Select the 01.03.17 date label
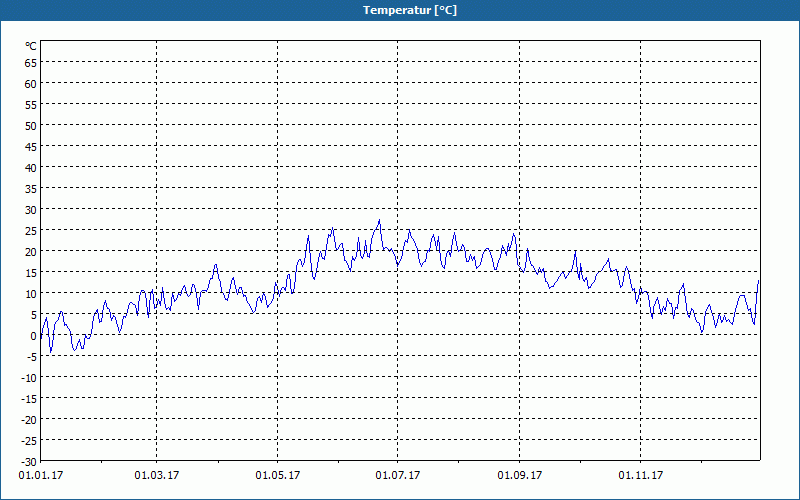The width and height of the screenshot is (800, 500). 157,475
